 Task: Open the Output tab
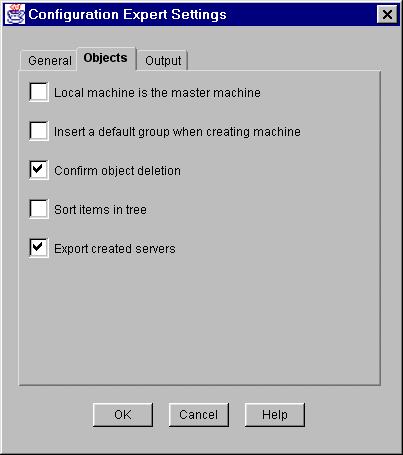(x=163, y=61)
